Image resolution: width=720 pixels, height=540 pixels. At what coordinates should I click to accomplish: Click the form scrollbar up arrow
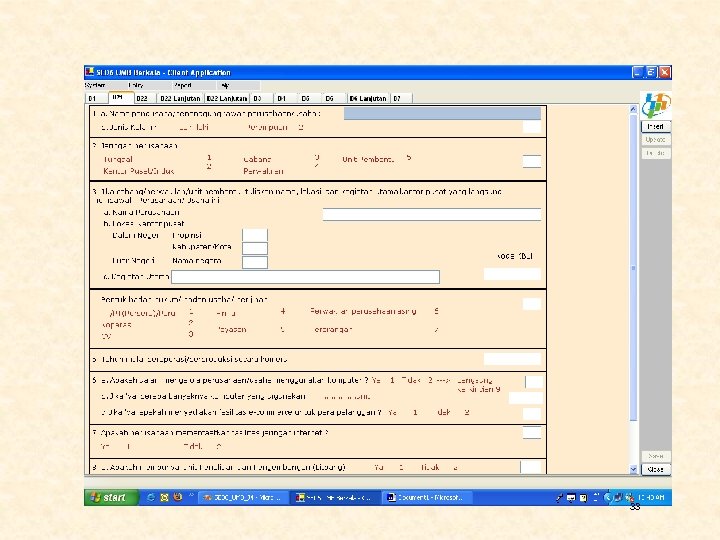coord(633,109)
